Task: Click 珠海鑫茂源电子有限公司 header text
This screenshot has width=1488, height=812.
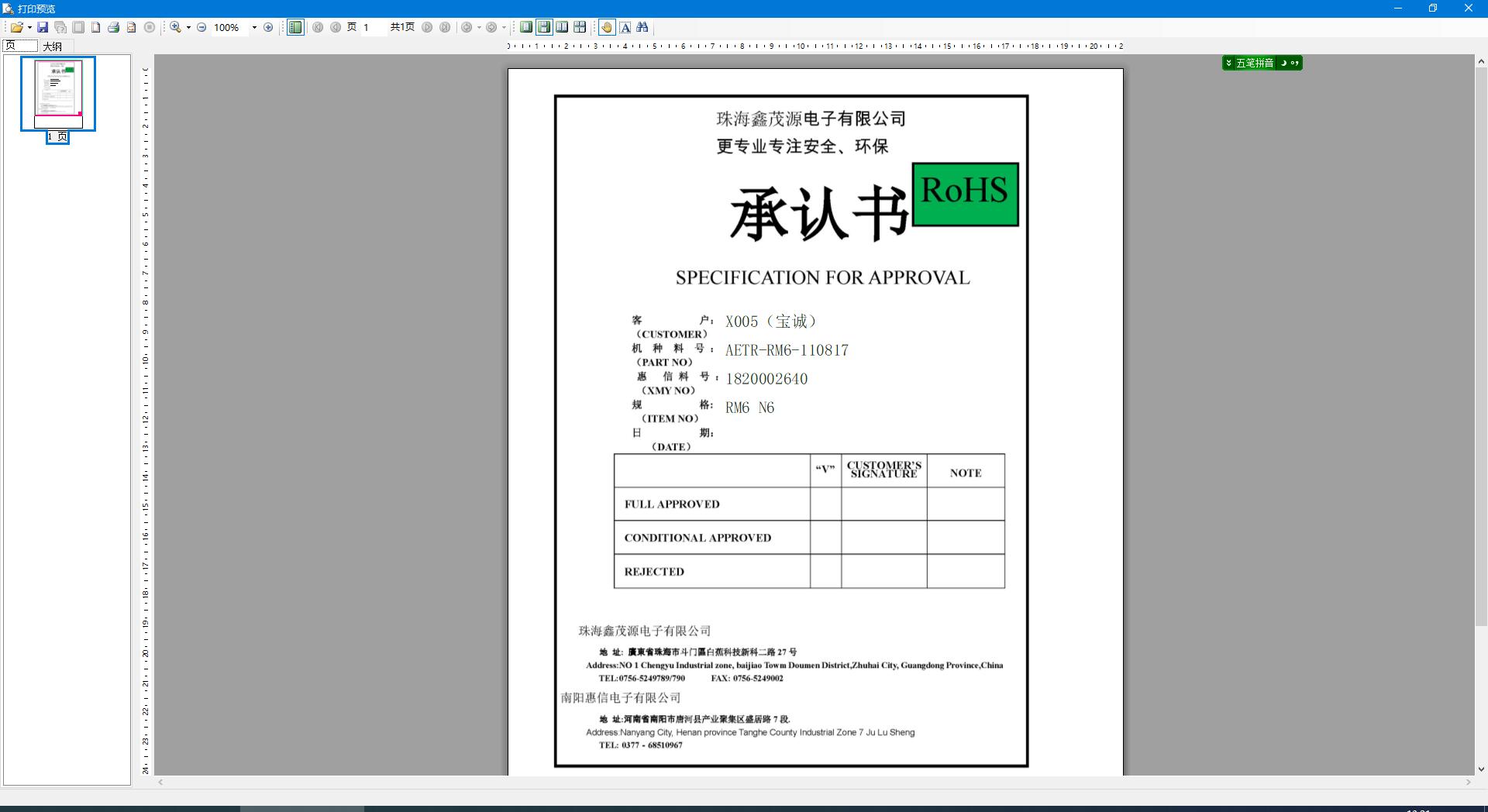Action: [811, 119]
